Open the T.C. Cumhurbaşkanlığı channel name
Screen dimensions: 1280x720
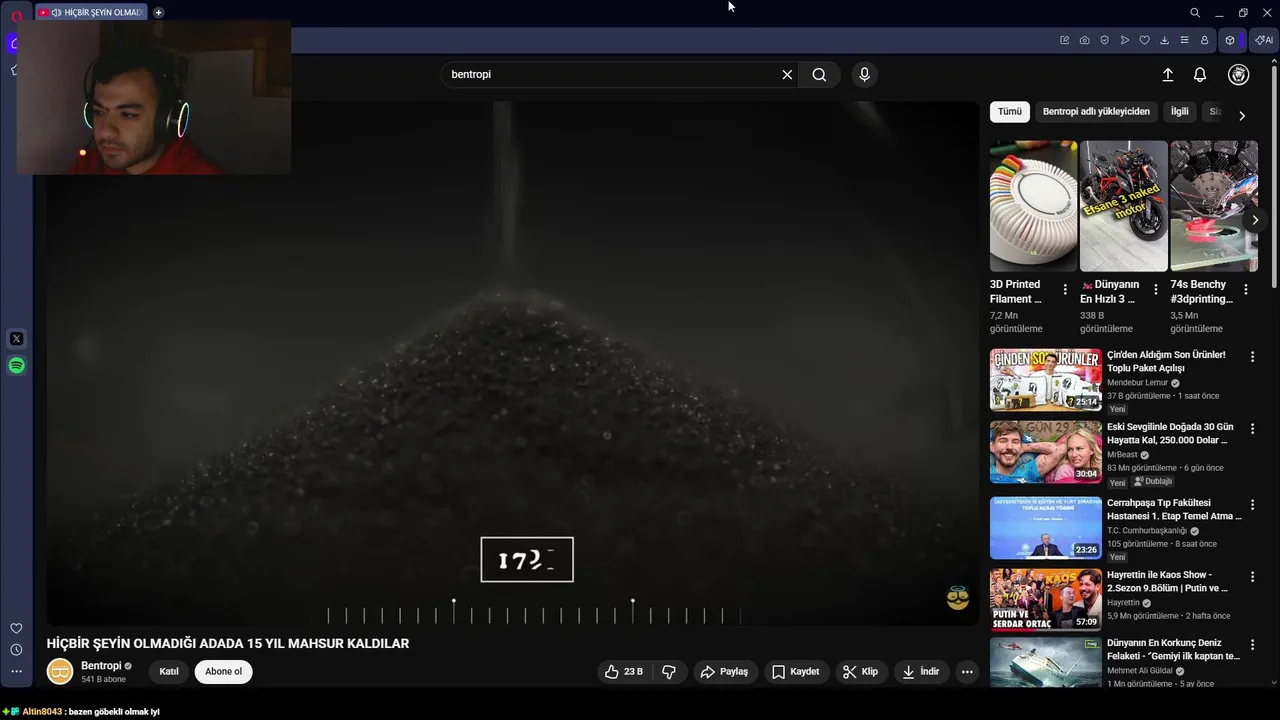[1146, 531]
